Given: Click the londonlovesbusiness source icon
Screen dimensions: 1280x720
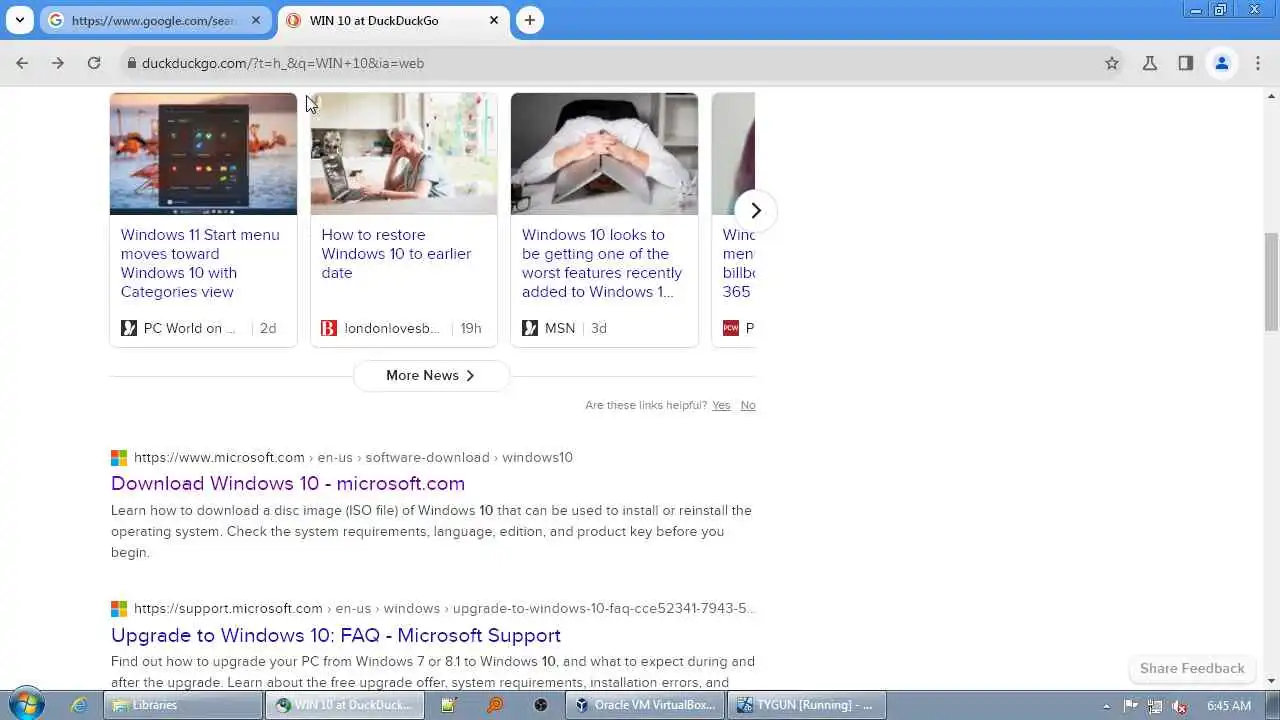Looking at the screenshot, I should [329, 328].
